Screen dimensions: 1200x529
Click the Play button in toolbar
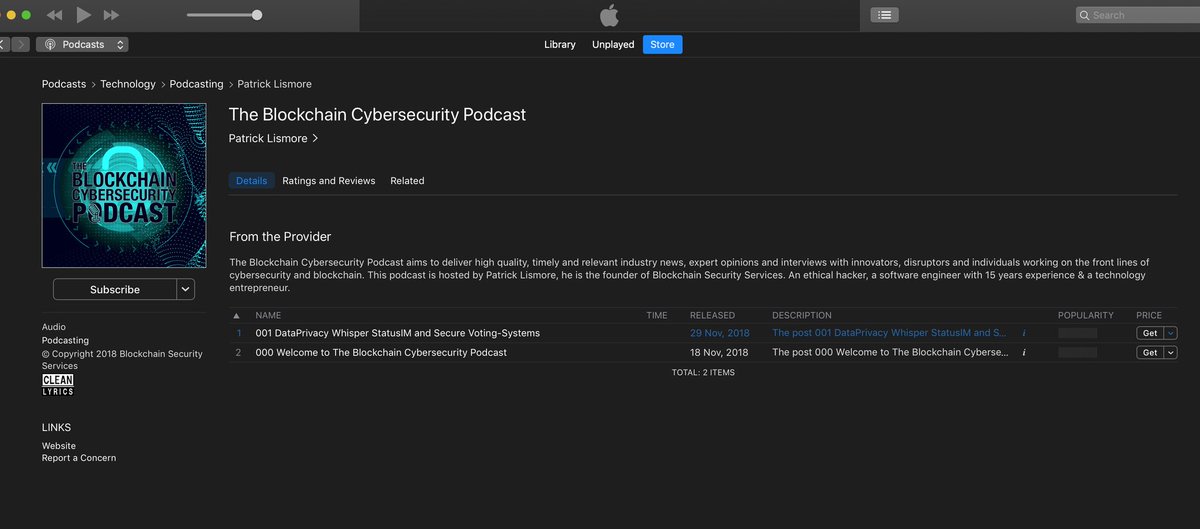point(83,15)
